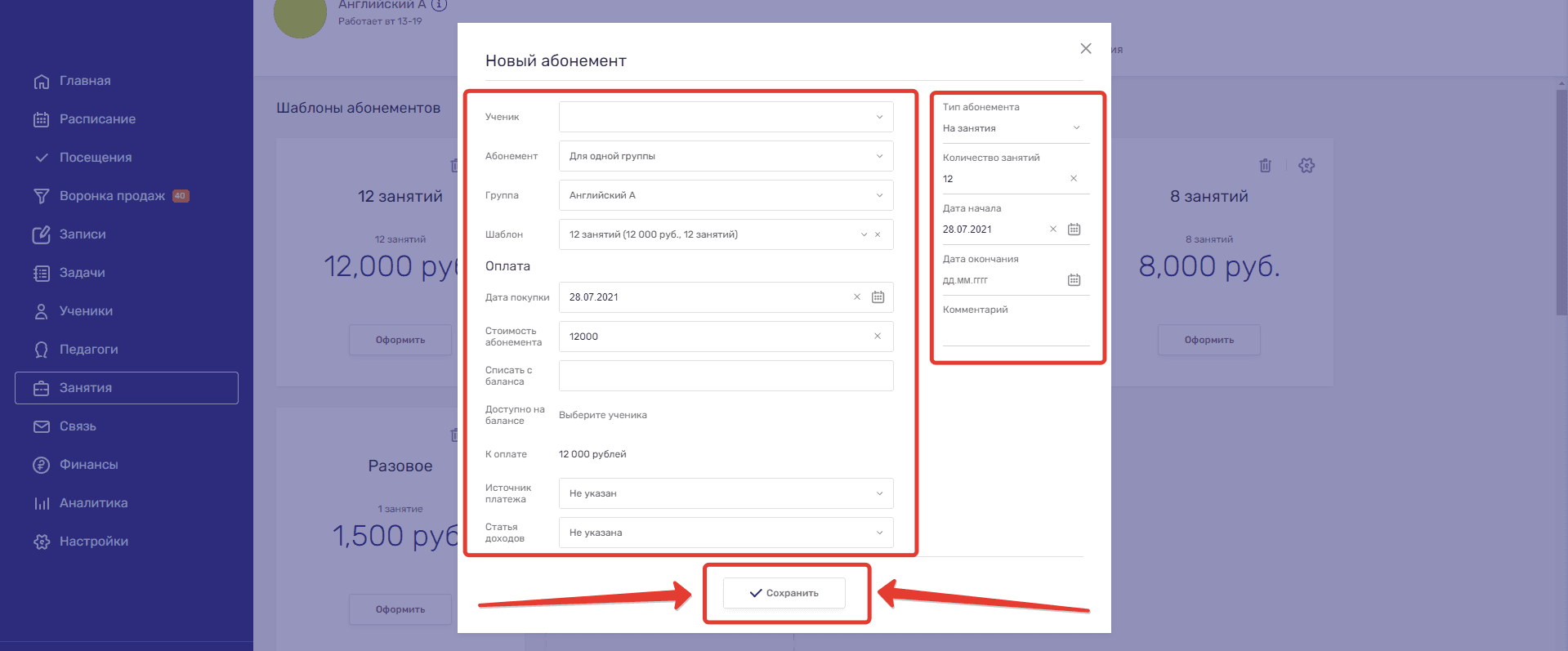Open Расписание in the sidebar
Image resolution: width=1568 pixels, height=651 pixels.
(97, 119)
